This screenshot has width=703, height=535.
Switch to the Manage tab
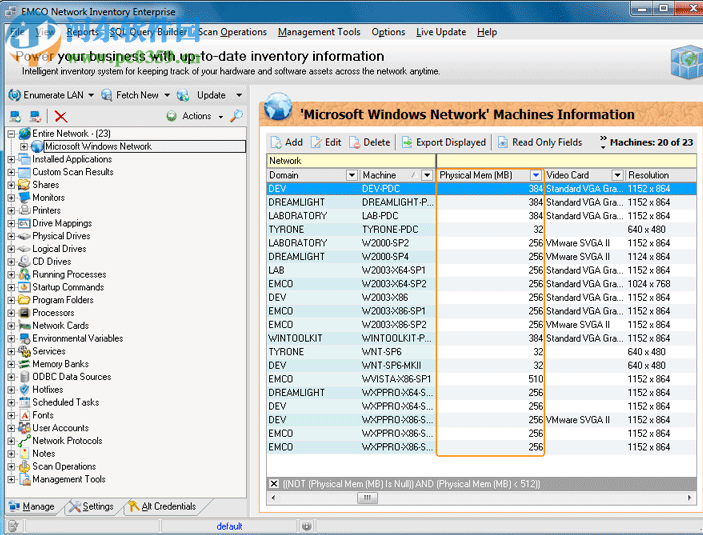point(32,506)
